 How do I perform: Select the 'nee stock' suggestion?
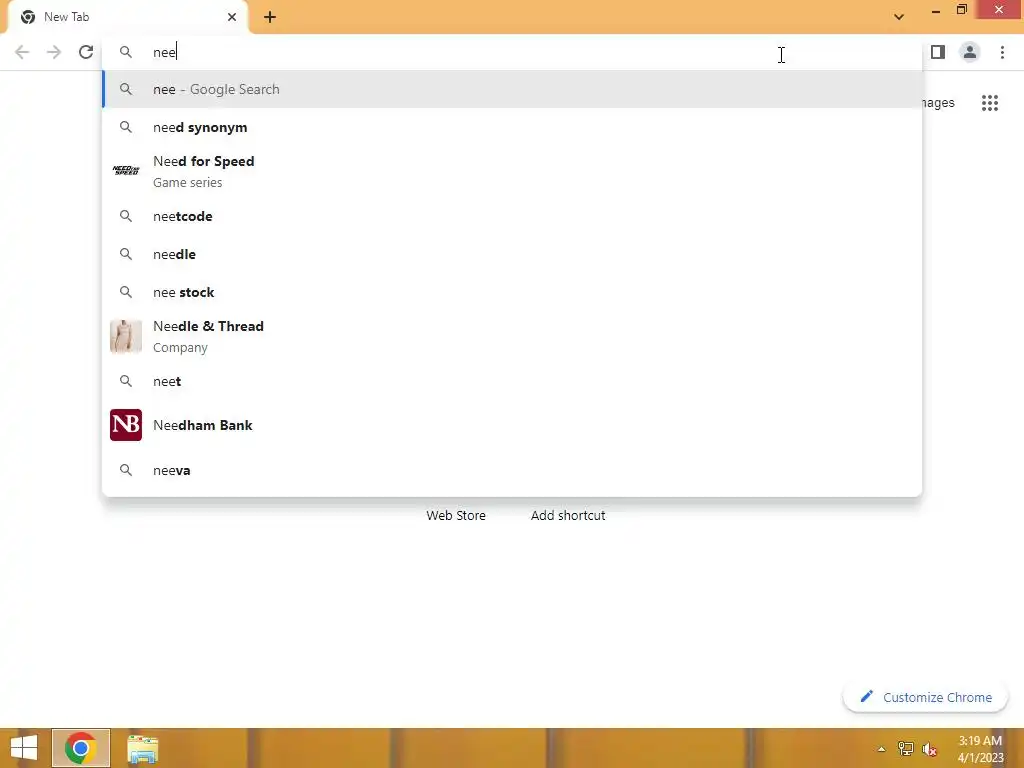click(x=512, y=292)
